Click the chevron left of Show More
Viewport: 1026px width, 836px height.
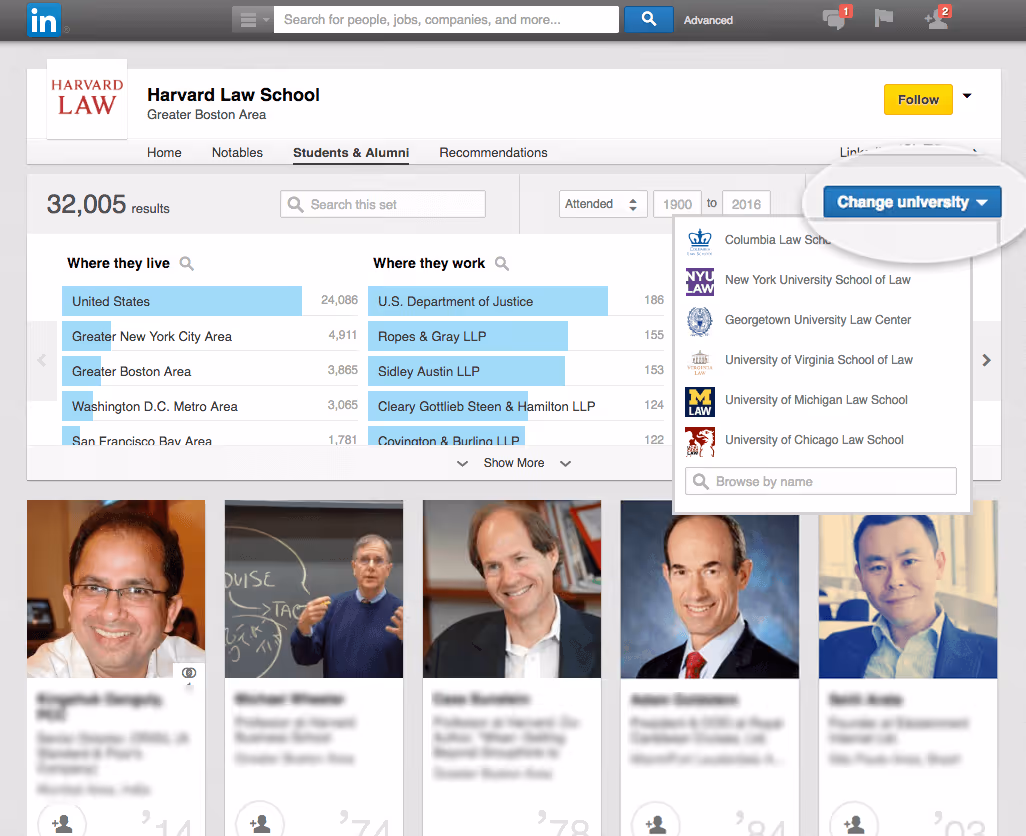coord(462,464)
